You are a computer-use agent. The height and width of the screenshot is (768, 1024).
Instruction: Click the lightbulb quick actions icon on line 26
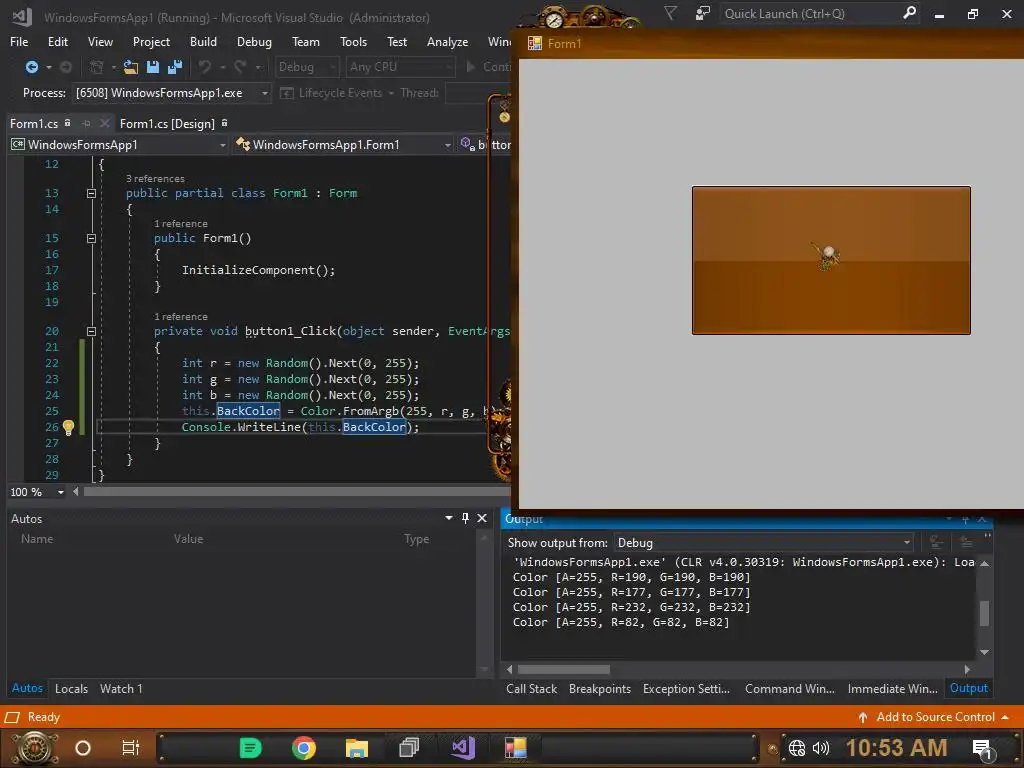68,427
